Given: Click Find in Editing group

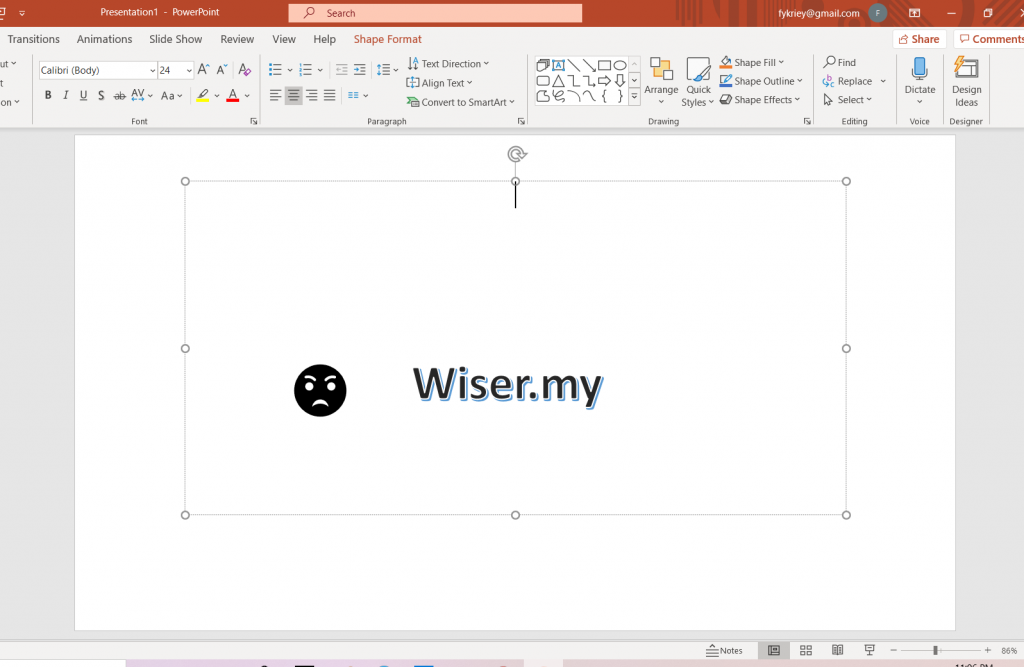Looking at the screenshot, I should (840, 62).
